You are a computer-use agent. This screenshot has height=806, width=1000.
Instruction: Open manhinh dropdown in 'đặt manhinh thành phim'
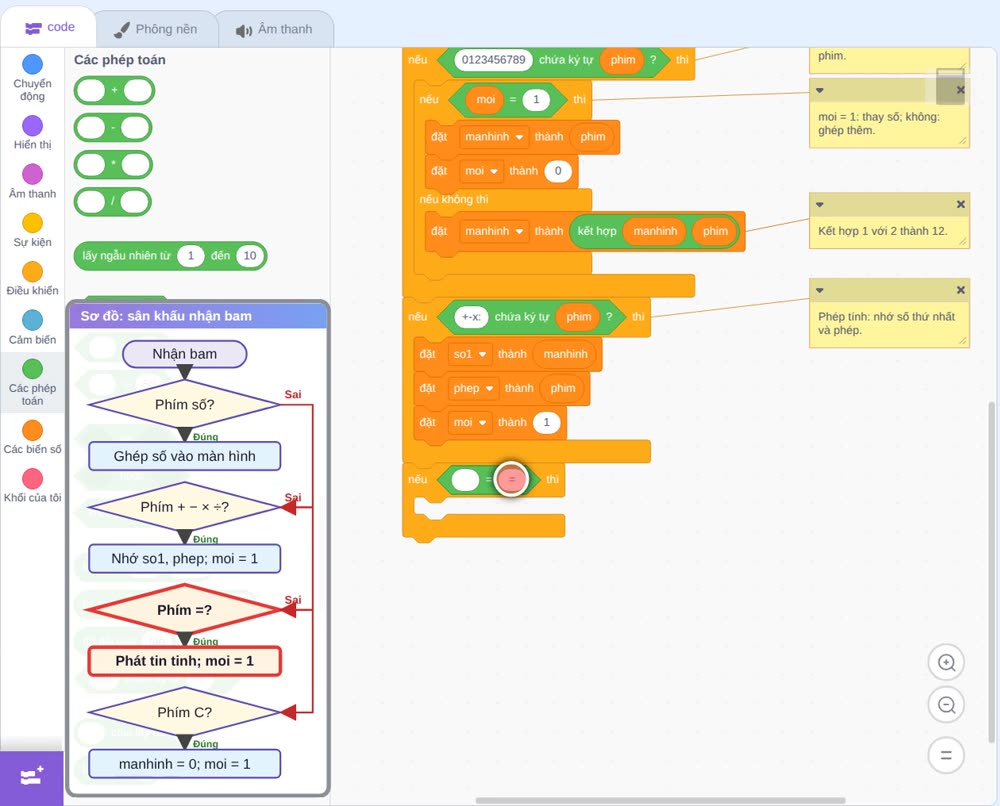click(x=494, y=136)
